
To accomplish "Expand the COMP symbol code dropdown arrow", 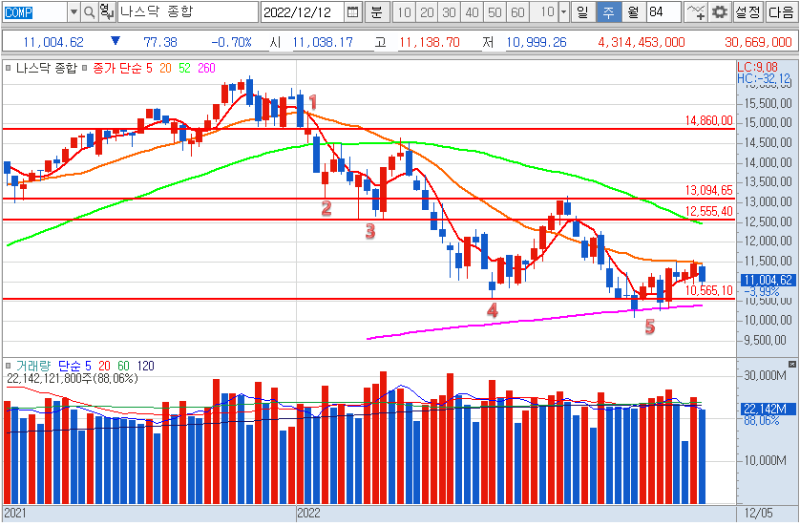I will coord(74,12).
